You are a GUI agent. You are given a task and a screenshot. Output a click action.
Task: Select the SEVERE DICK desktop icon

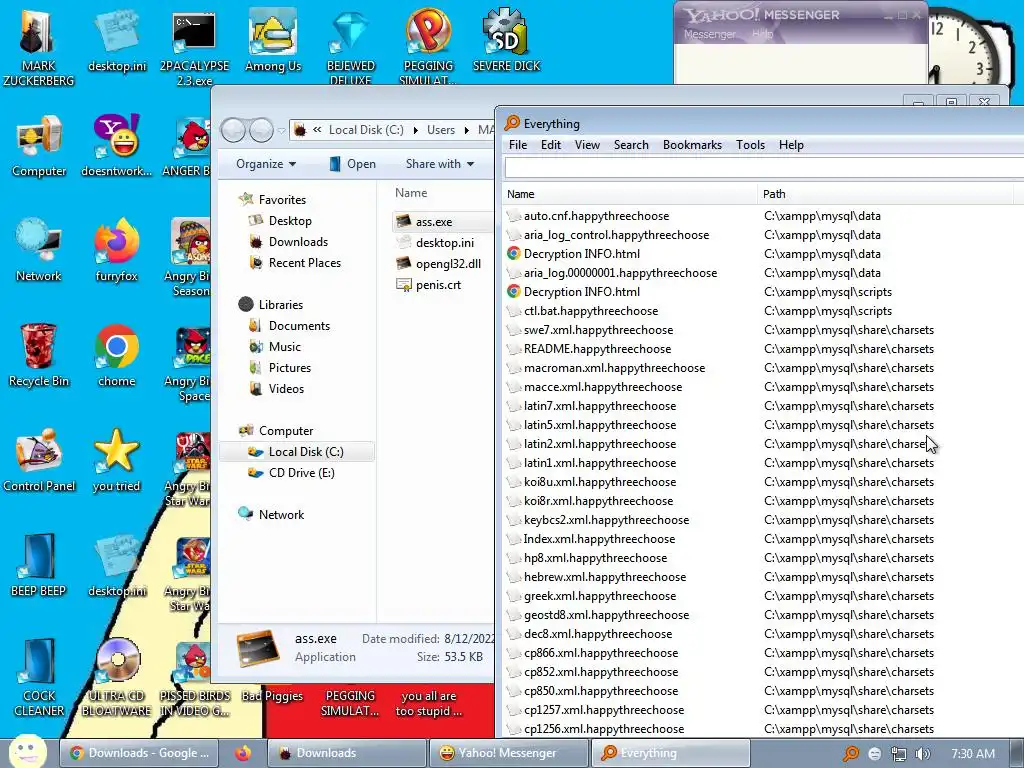[x=507, y=40]
